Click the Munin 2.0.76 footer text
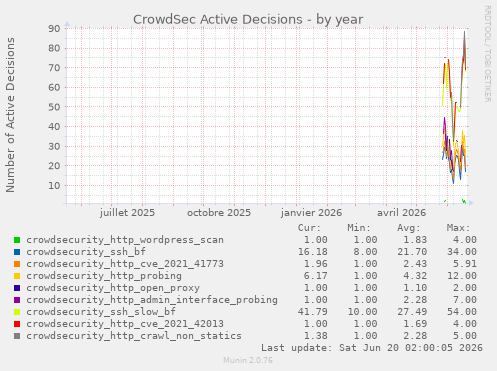This screenshot has height=371, width=497. click(248, 360)
